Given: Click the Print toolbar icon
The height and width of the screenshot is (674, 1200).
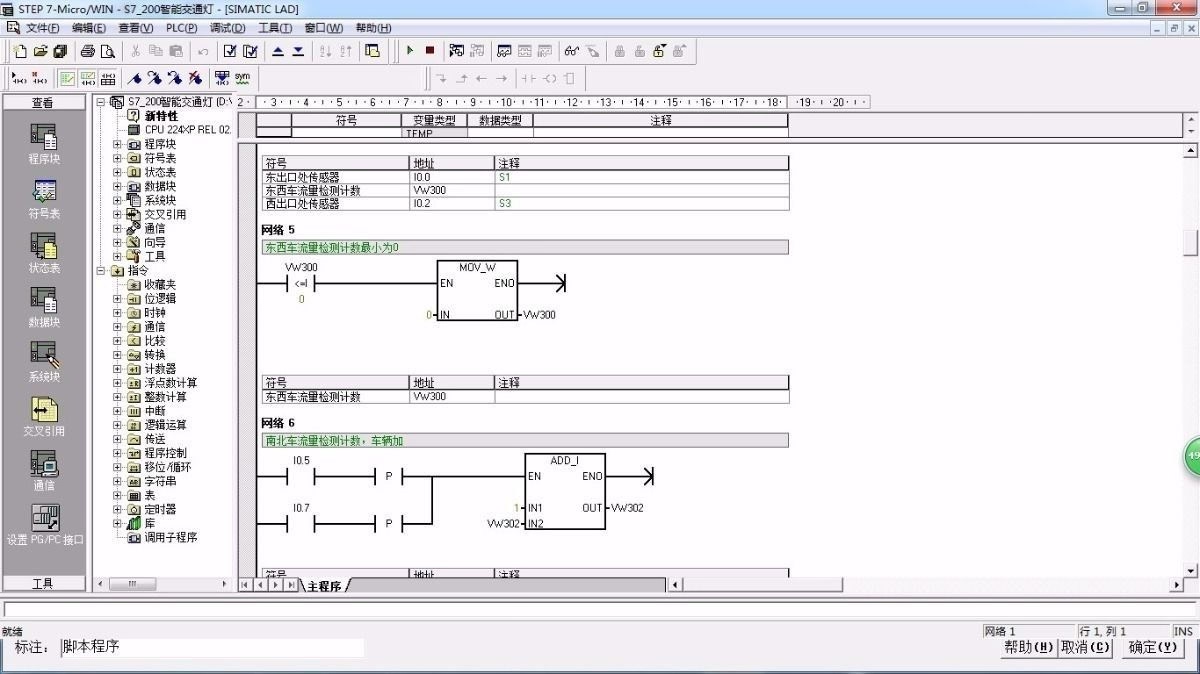Looking at the screenshot, I should click(87, 51).
